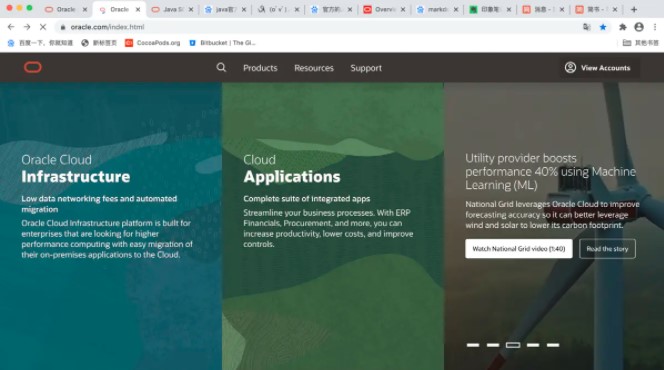Open the Bitbucket bookmark
This screenshot has height=370, width=664.
point(222,43)
